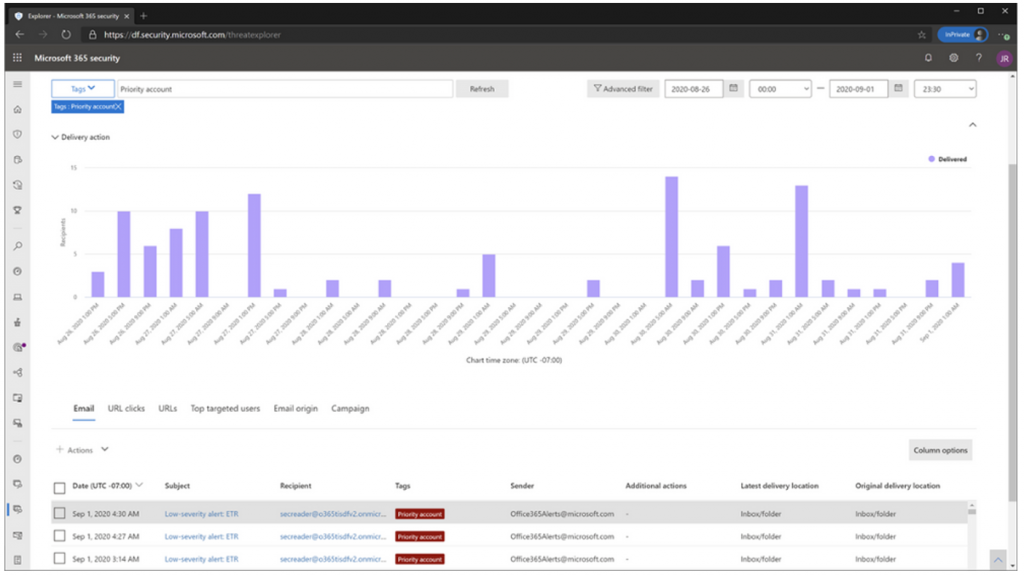Open the sidebar icon with purple dot
This screenshot has width=1024, height=576.
tap(18, 347)
